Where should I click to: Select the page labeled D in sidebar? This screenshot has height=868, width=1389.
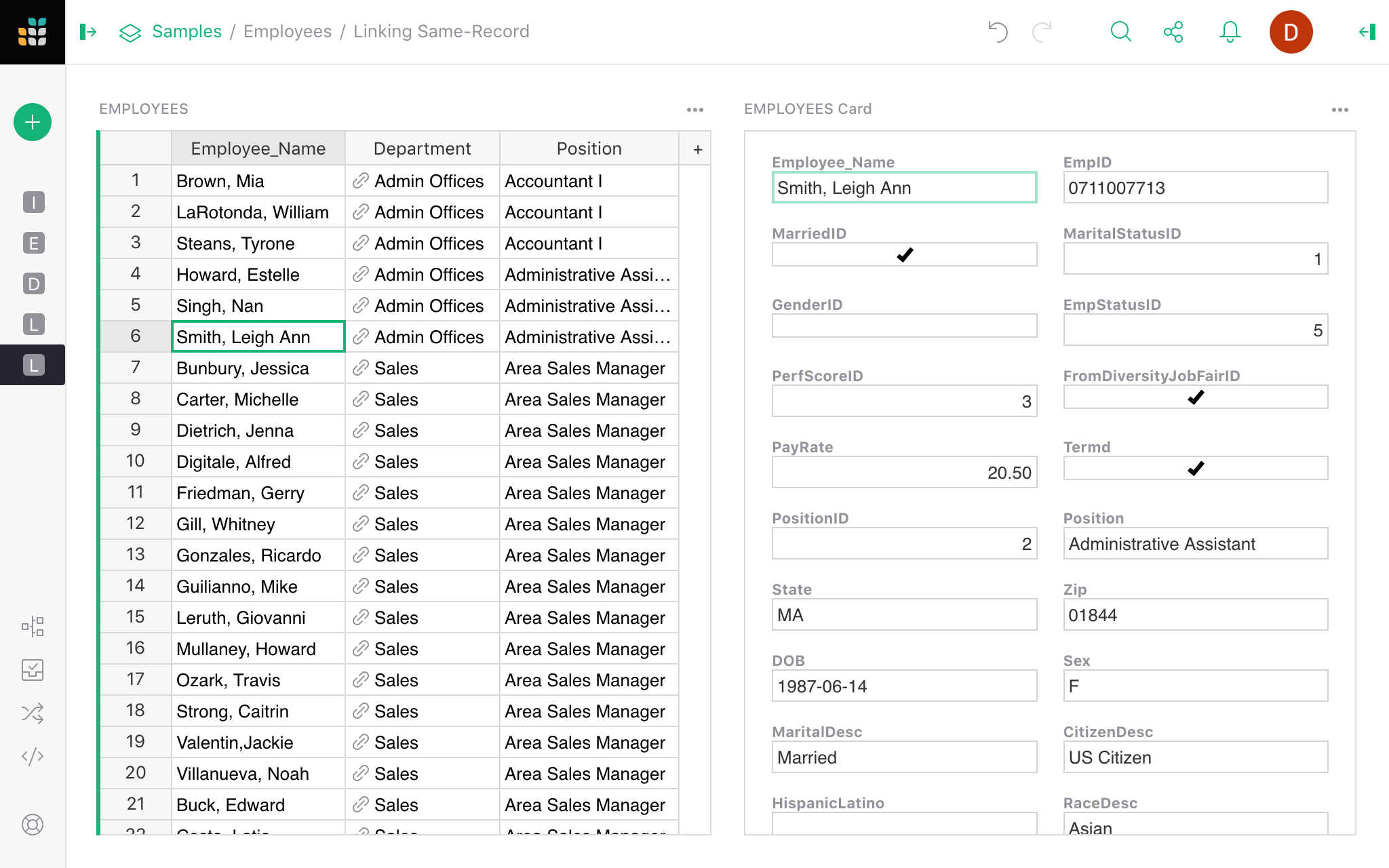(33, 283)
